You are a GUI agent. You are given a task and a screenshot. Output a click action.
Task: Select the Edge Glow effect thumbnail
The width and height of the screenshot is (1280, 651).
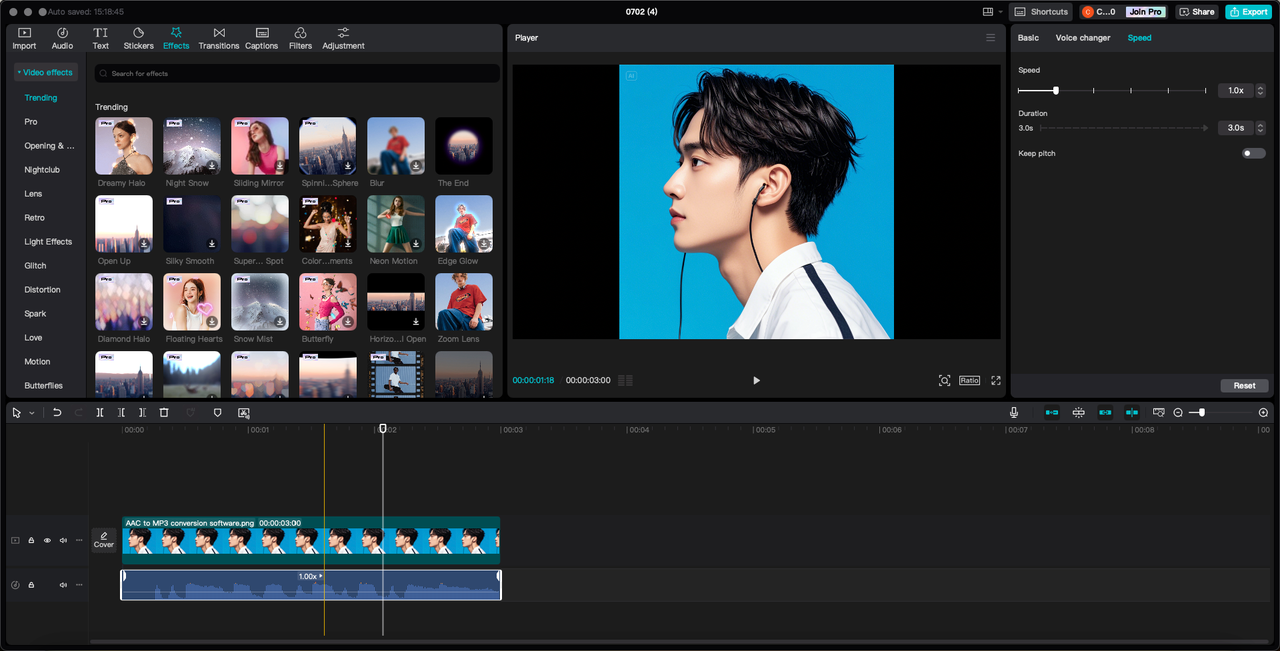coord(463,225)
